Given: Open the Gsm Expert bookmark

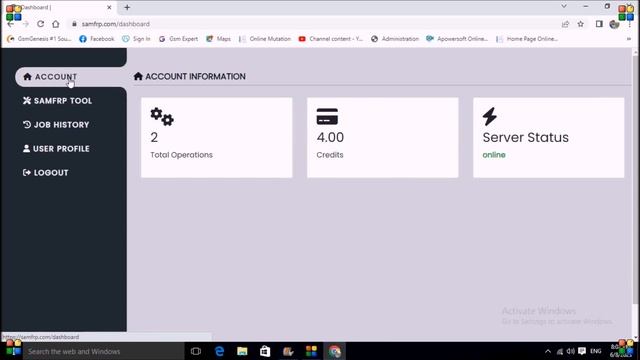Looking at the screenshot, I should [x=178, y=39].
